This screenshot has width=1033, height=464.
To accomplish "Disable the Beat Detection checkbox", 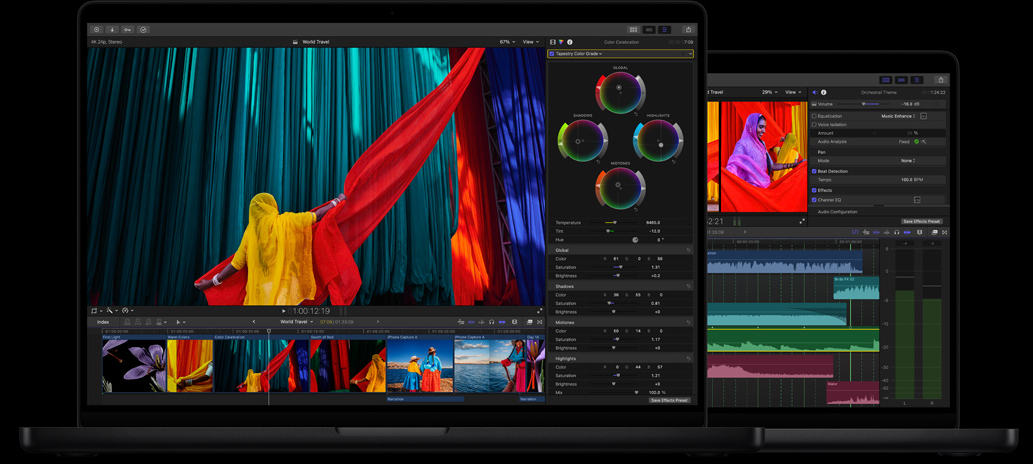I will click(x=814, y=171).
